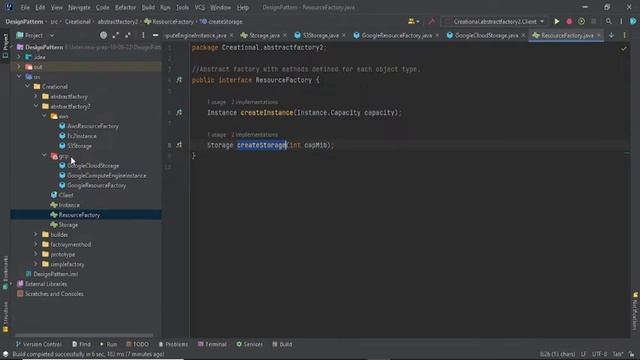640x360 pixels.
Task: Expand the abstractfactory folder
Action: (36, 97)
